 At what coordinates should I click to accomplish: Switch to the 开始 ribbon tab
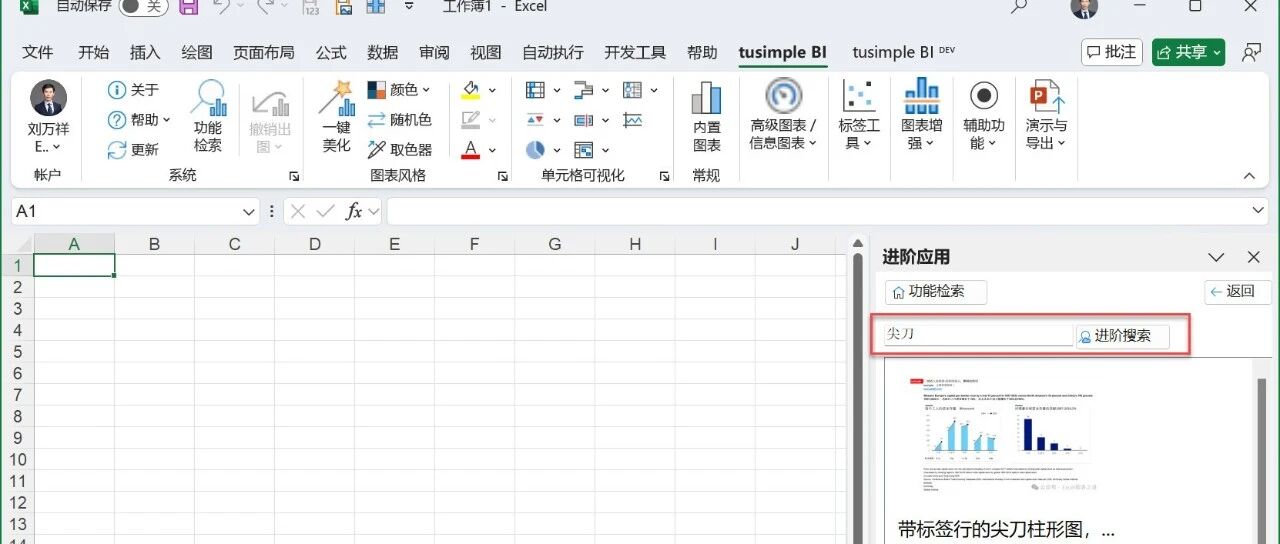coord(94,53)
